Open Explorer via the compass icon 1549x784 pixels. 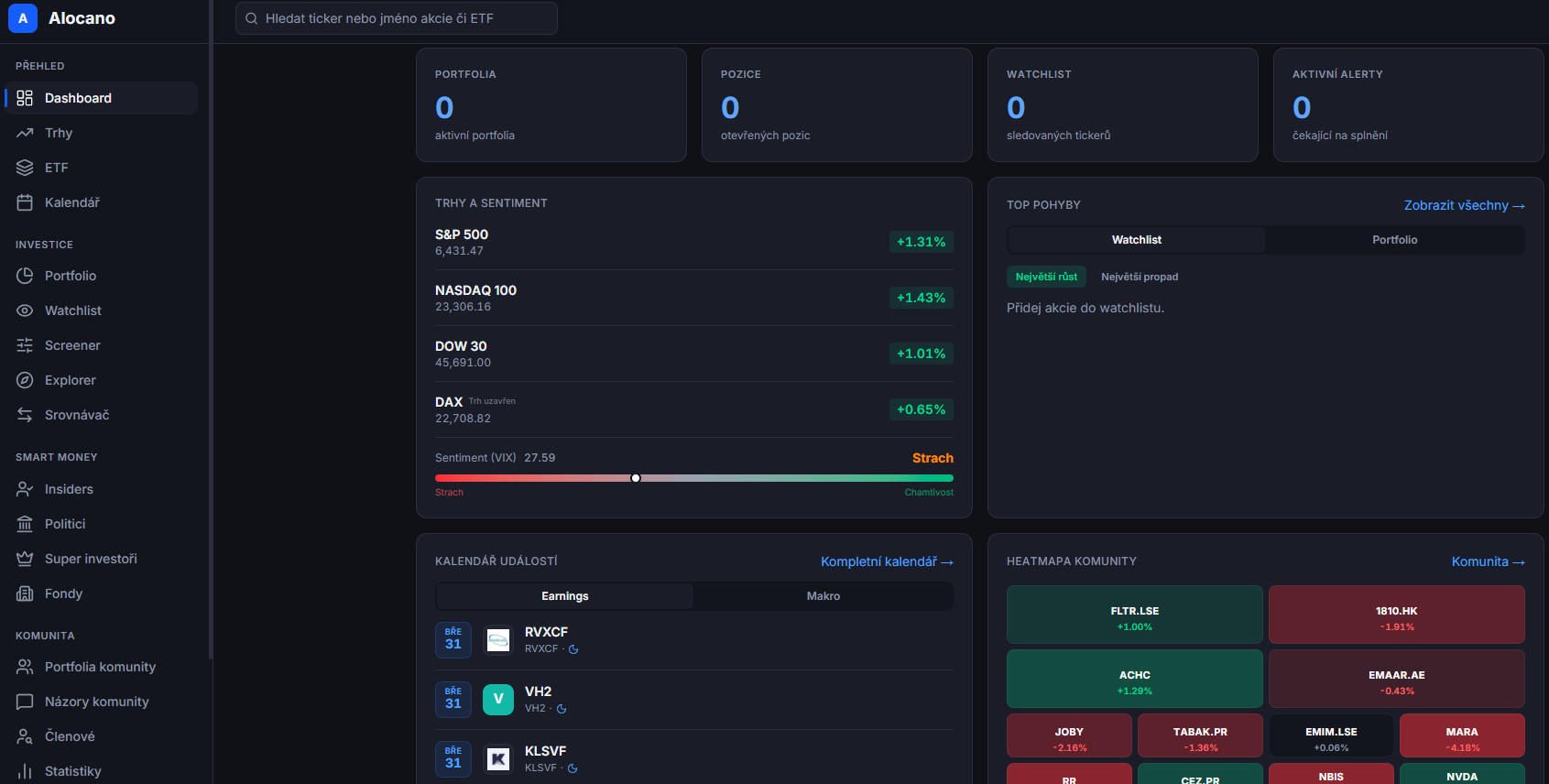click(x=25, y=380)
